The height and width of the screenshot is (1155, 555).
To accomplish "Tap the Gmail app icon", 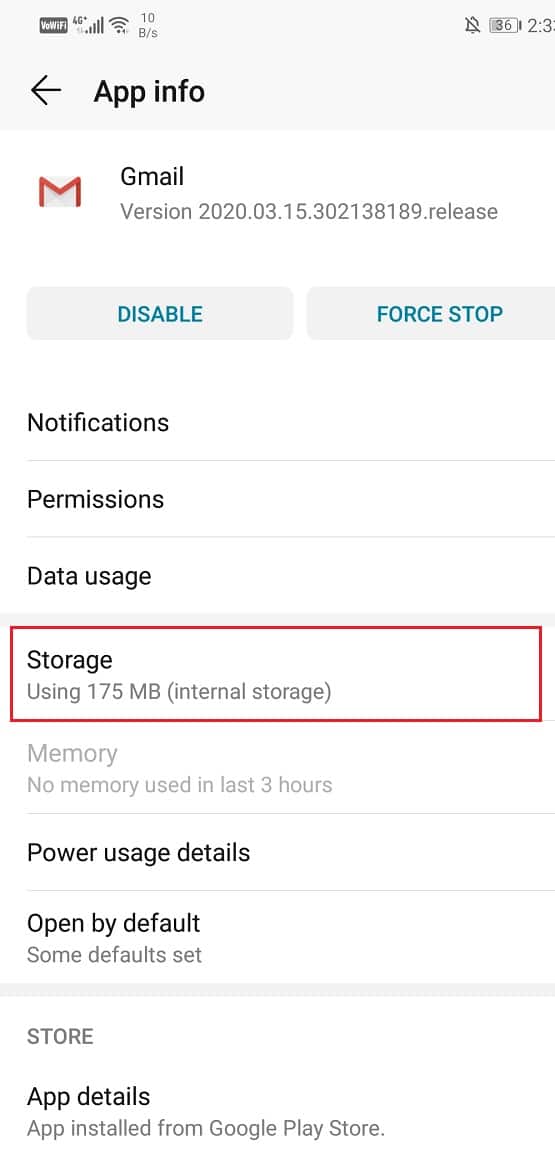I will click(59, 192).
